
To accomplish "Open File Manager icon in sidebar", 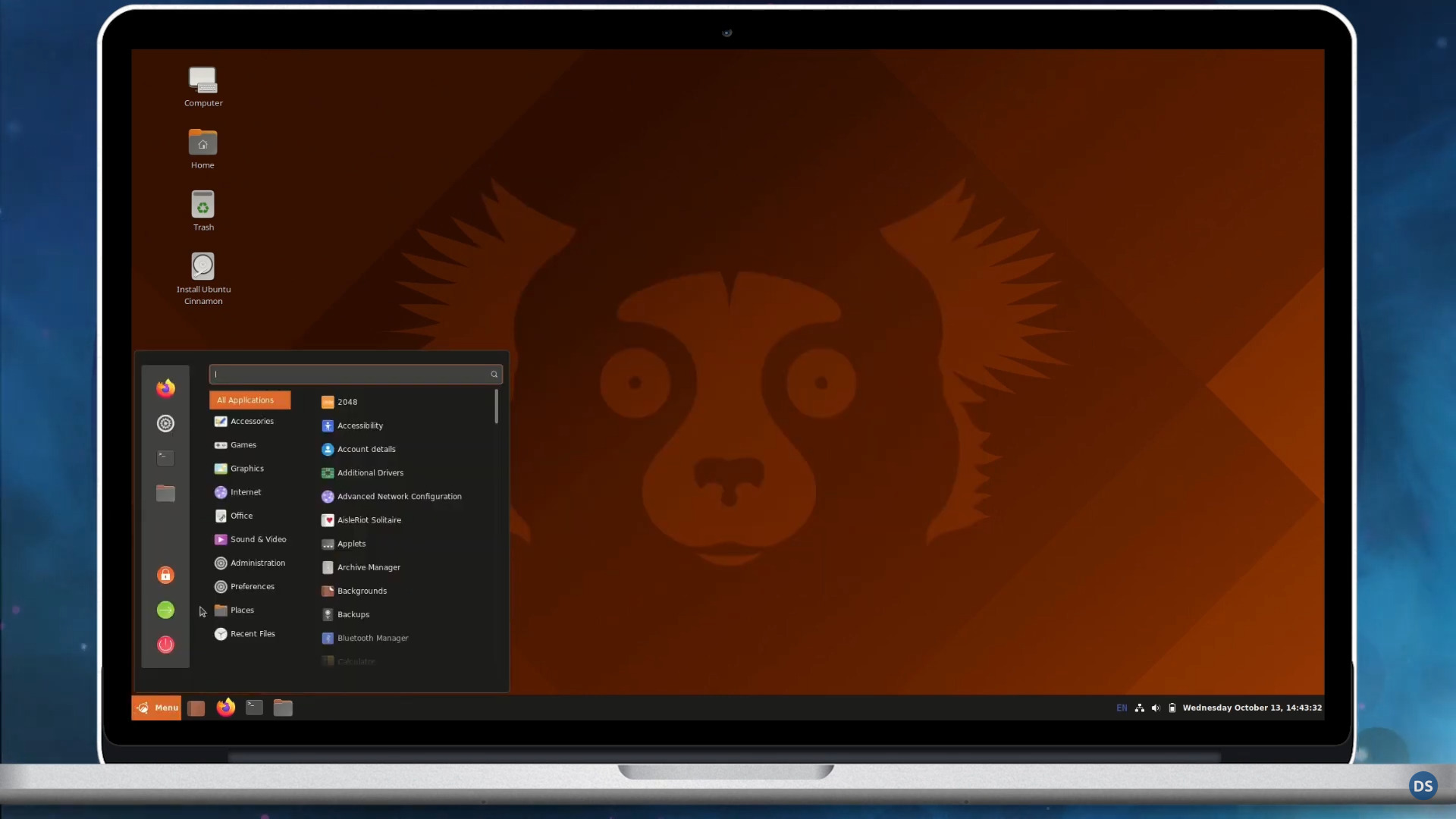I will pos(165,492).
